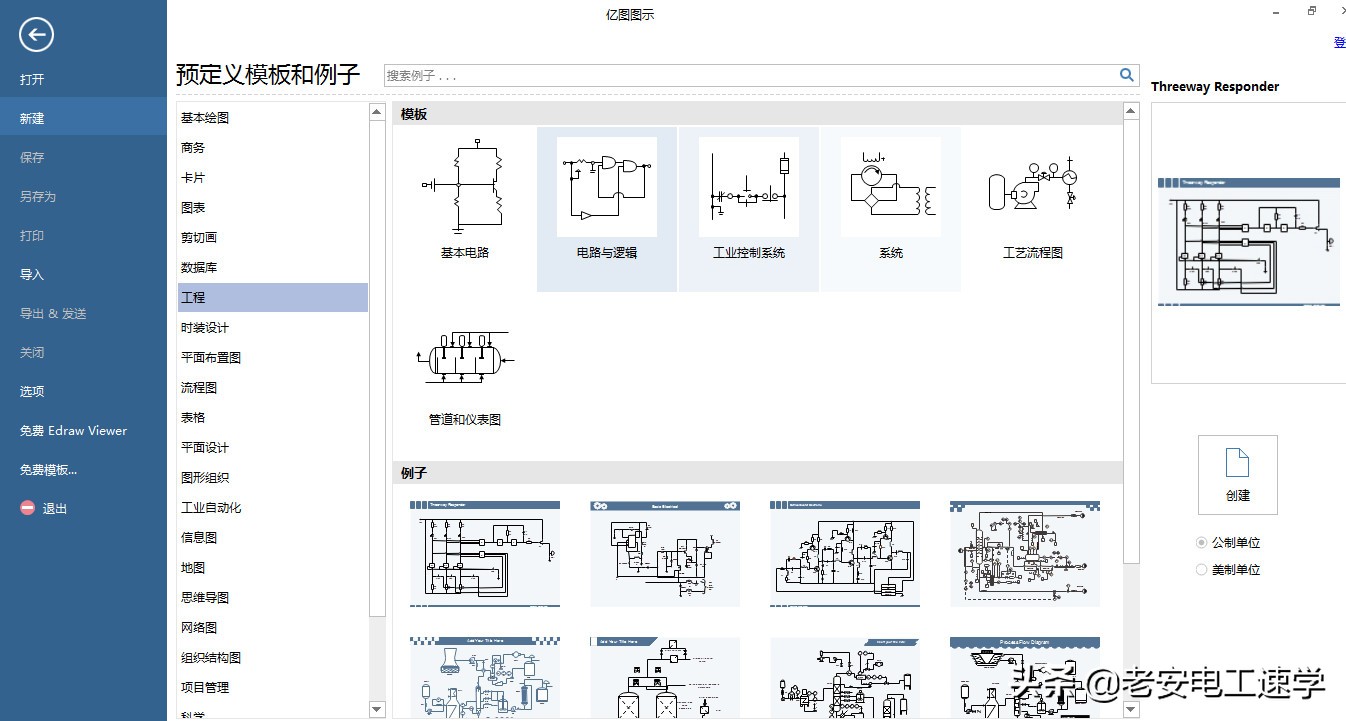
Task: Click the template panel scrollbar up arrow
Action: click(x=1131, y=112)
